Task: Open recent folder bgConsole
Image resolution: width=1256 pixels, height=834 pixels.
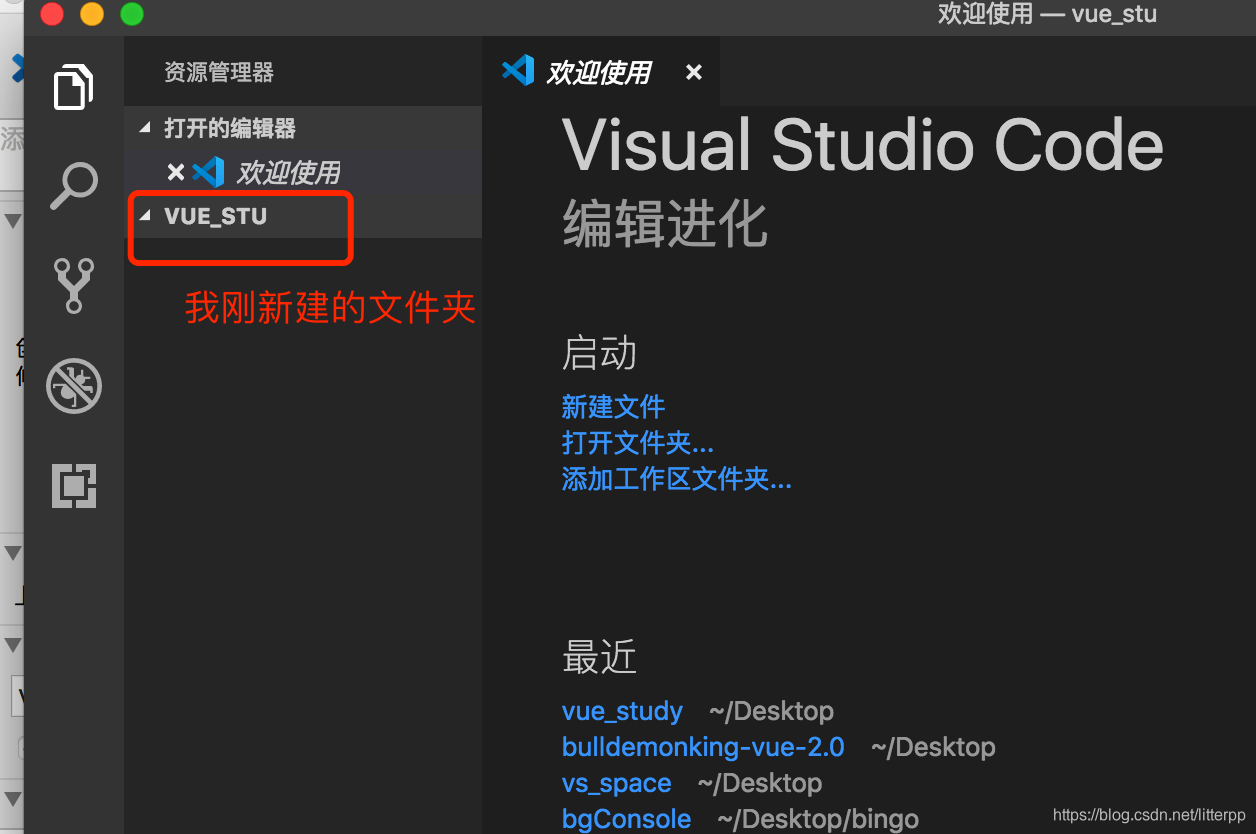Action: 627,820
